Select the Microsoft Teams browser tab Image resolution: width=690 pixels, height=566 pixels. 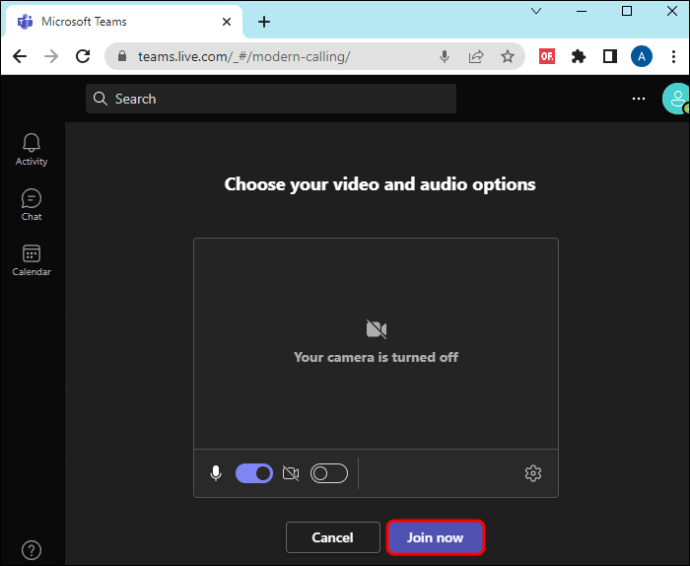pos(123,22)
